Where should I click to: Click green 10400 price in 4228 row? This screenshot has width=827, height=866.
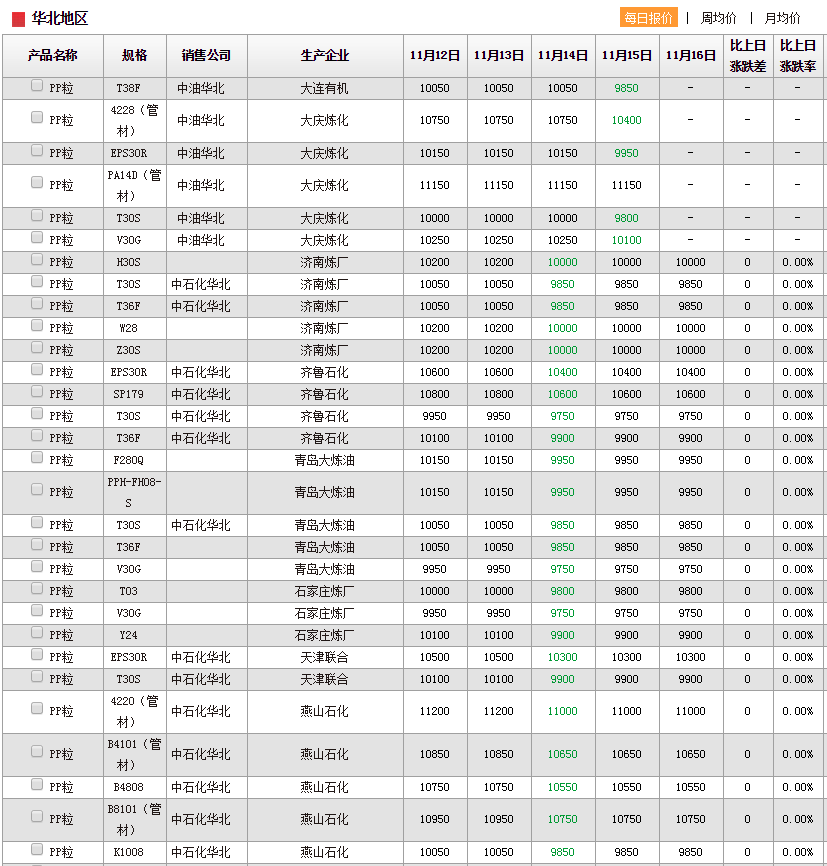[626, 120]
